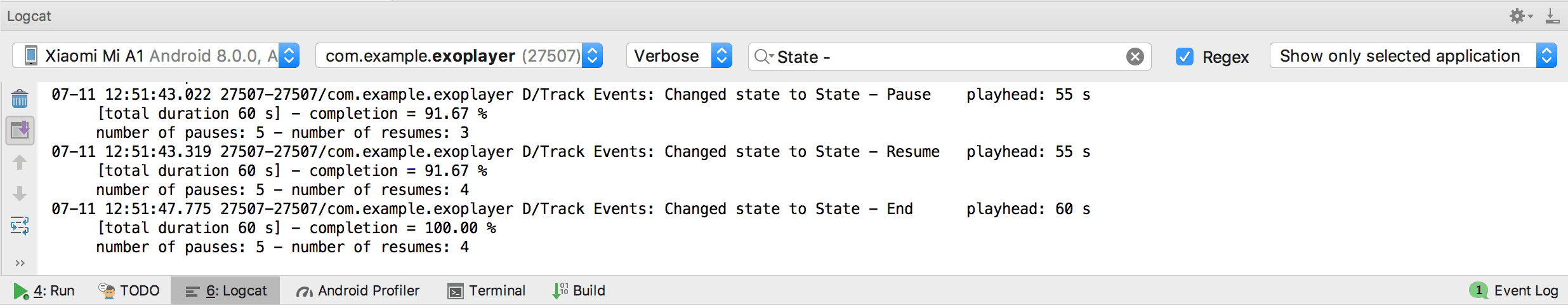Viewport: 1568px width, 305px height.
Task: Click the hide Logcat panel icon
Action: pos(1552,16)
